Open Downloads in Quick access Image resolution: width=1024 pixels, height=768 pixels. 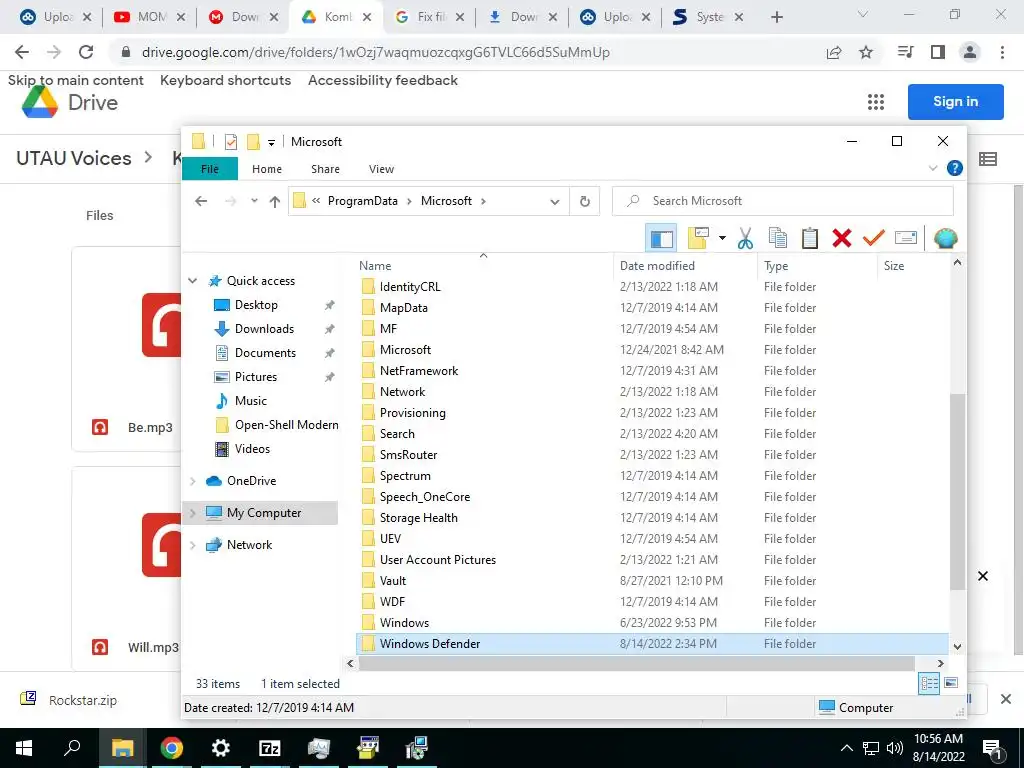point(264,329)
